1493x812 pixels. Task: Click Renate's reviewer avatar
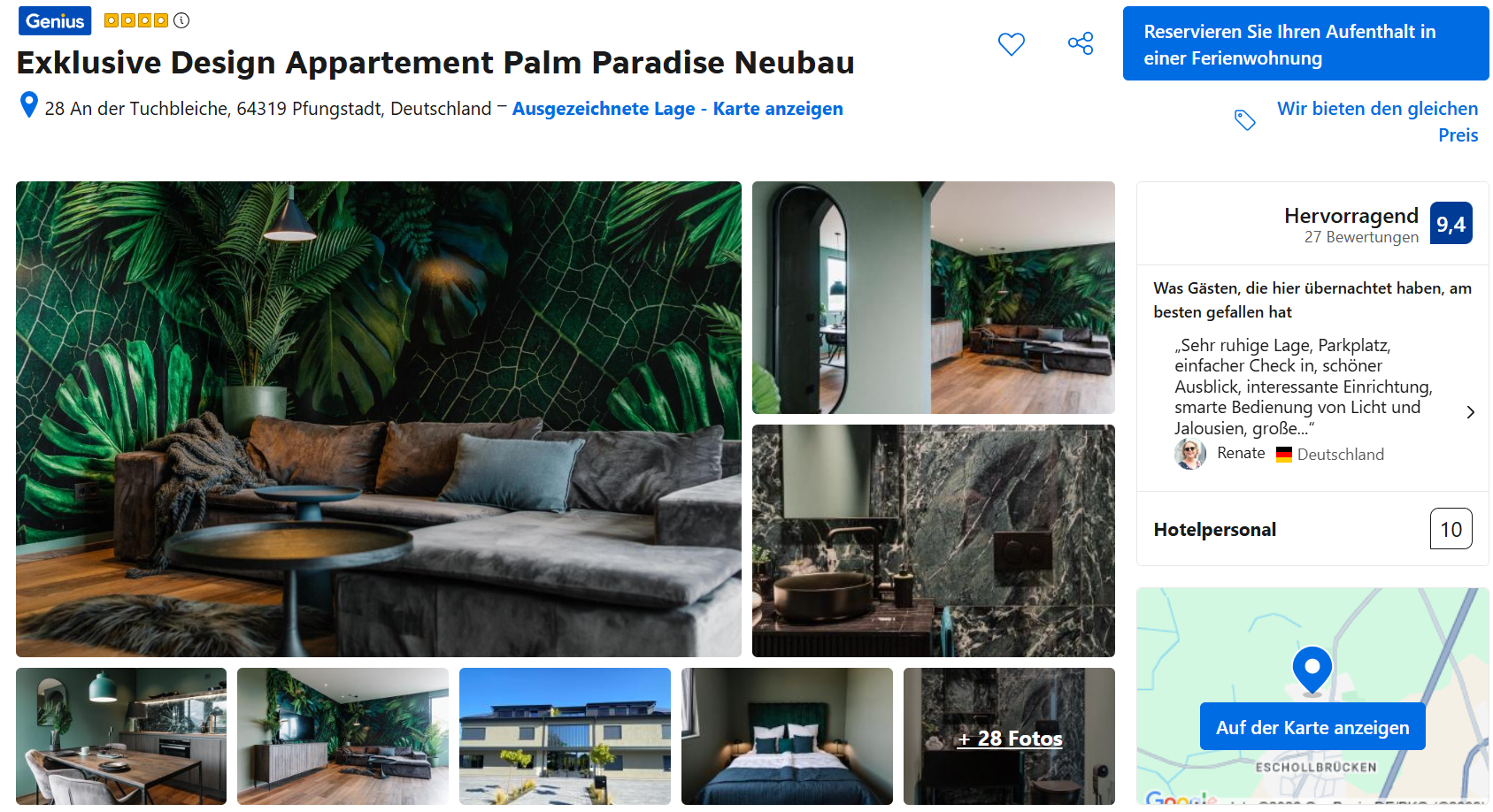1190,454
